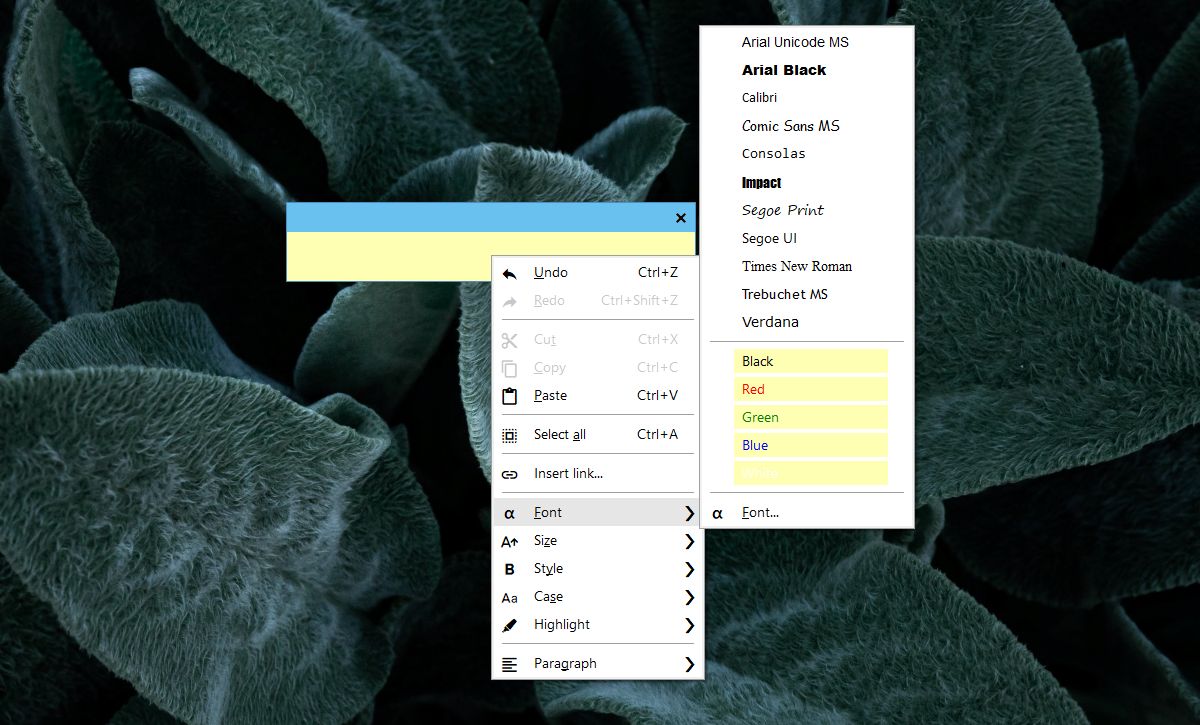The image size is (1200, 725).
Task: Click the Select all icon
Action: click(510, 435)
